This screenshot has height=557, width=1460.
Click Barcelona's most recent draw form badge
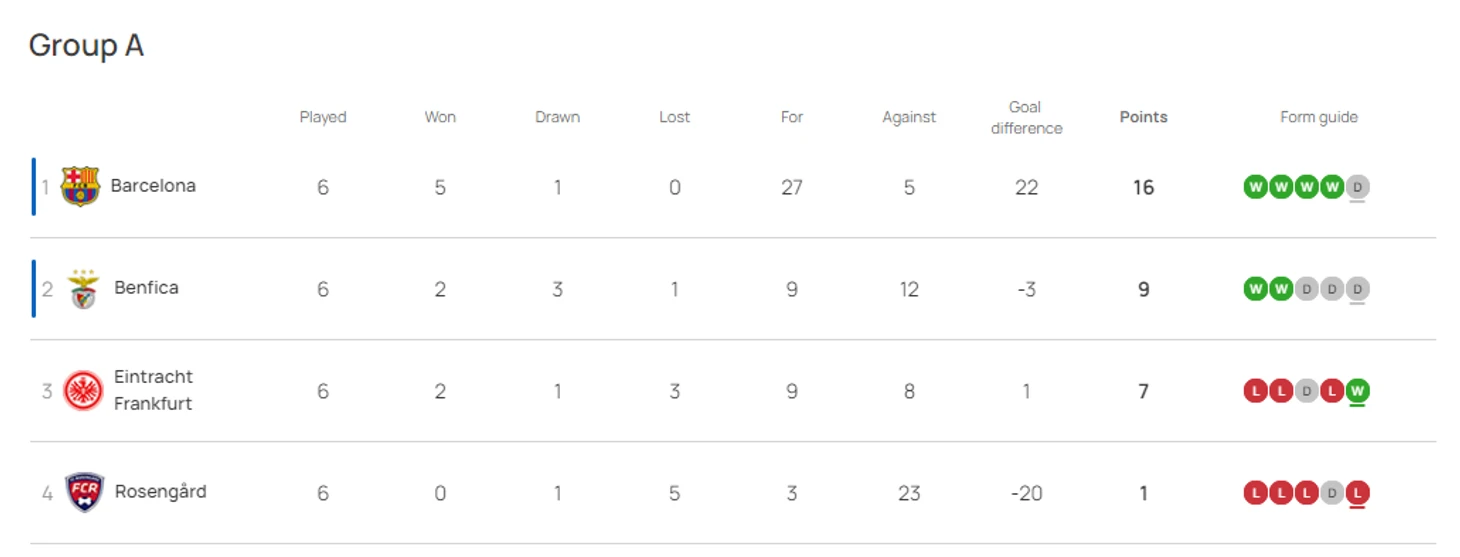(x=1357, y=187)
